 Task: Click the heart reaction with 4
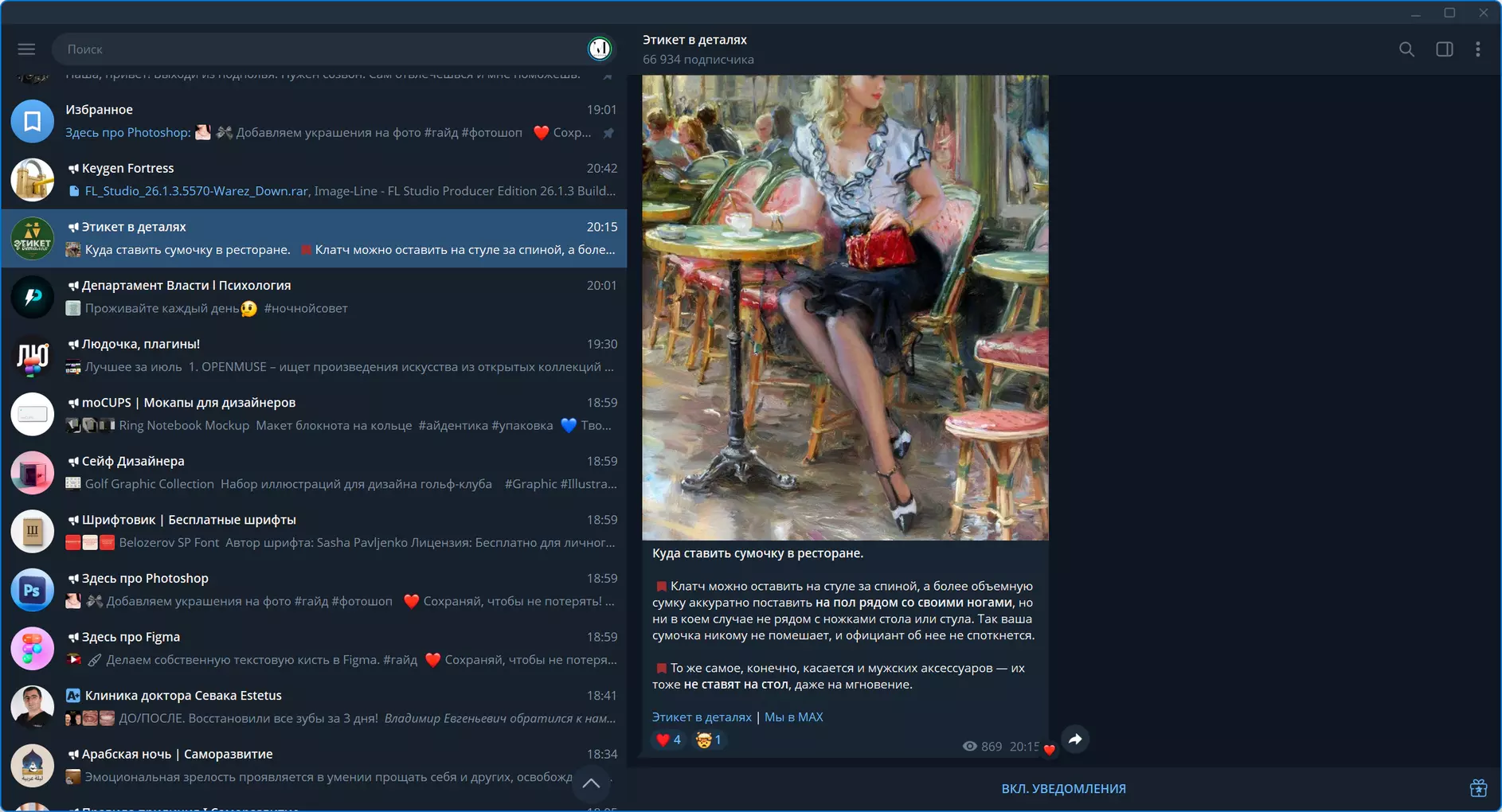point(668,740)
